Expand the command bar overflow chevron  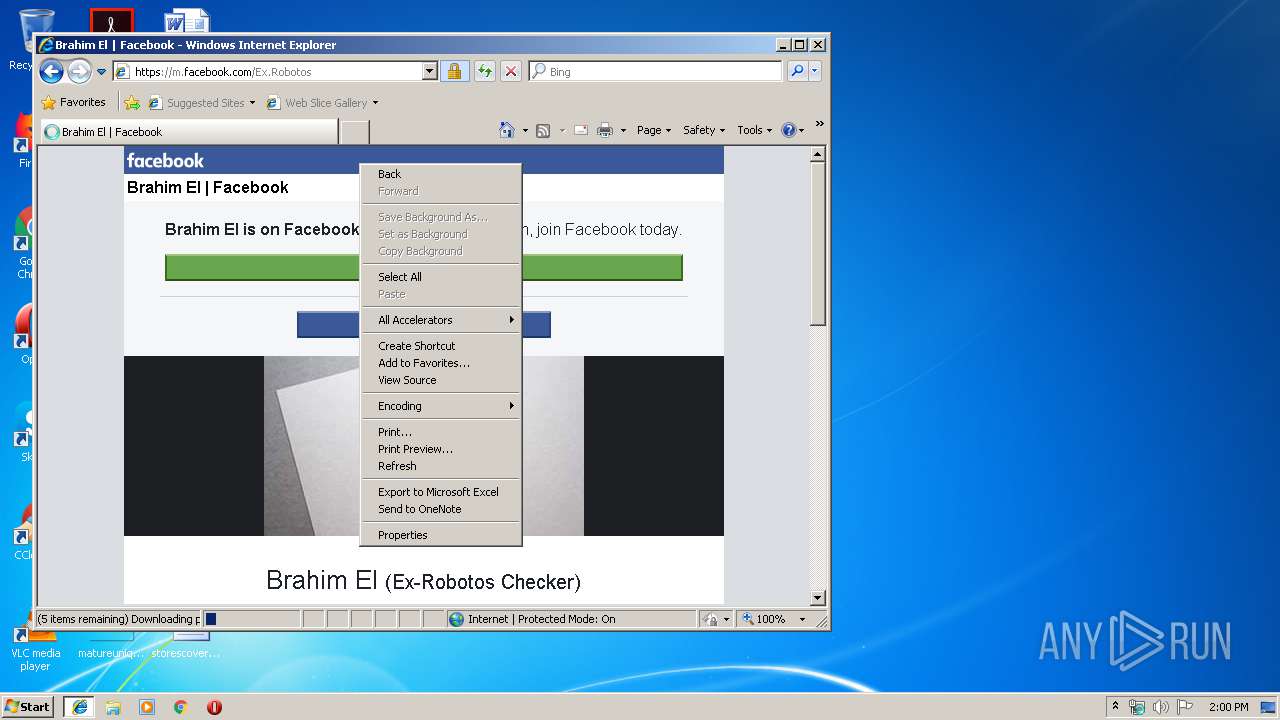click(819, 124)
